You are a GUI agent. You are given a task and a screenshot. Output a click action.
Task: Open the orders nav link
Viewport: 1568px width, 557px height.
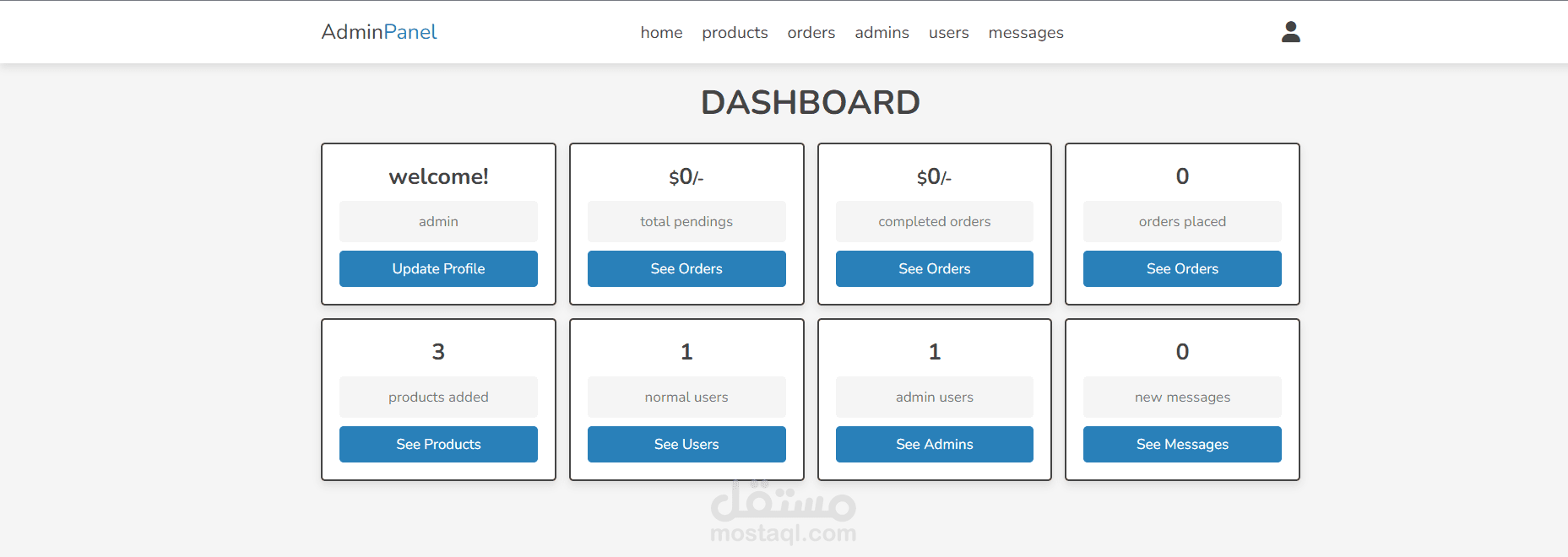click(x=811, y=32)
